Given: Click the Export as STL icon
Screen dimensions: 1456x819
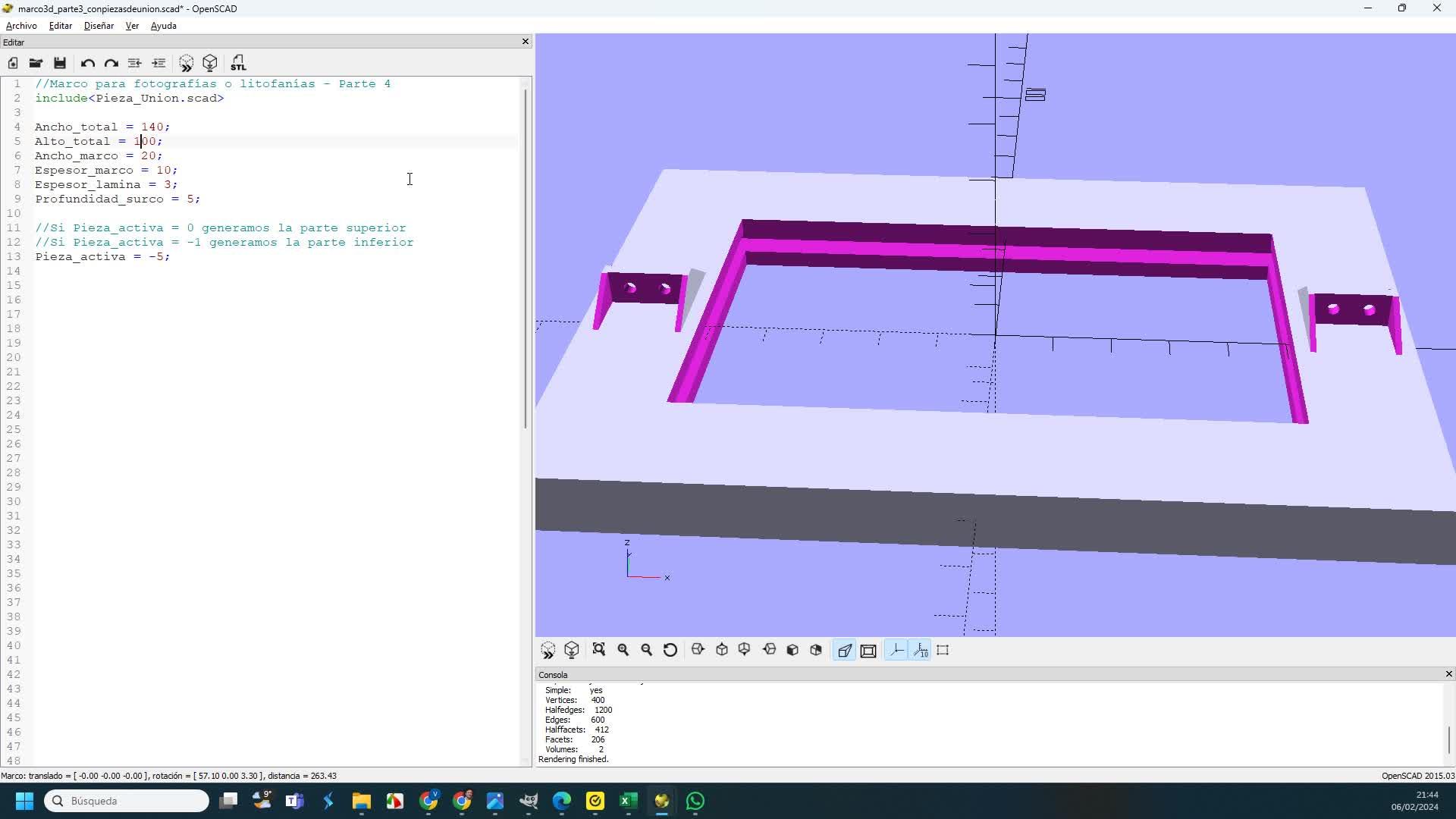Looking at the screenshot, I should [238, 63].
